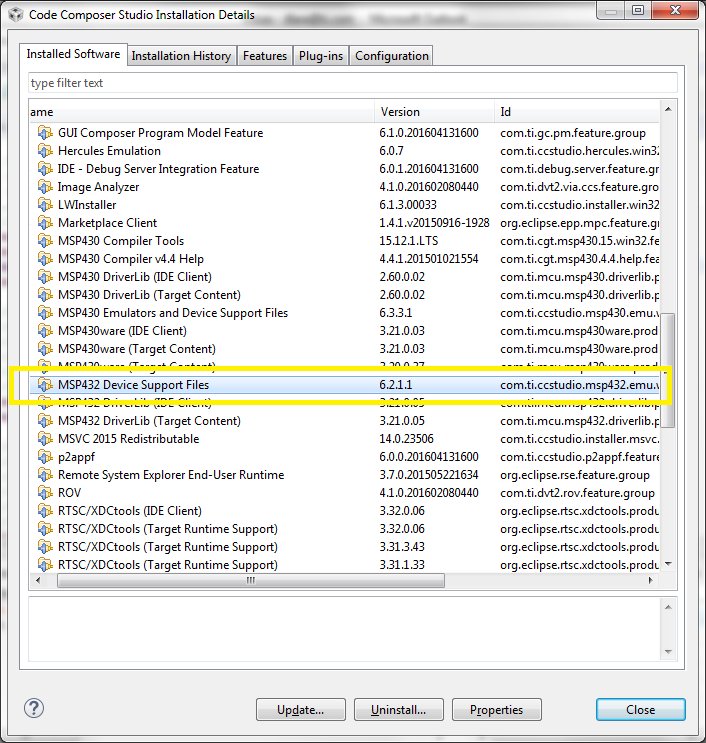
Task: Sort the list by the Id column header
Action: [577, 112]
